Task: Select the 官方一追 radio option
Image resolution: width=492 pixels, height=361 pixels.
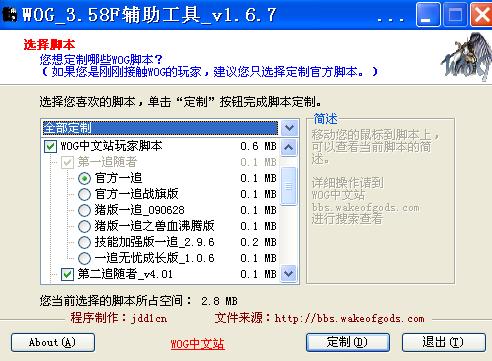Action: [x=84, y=178]
